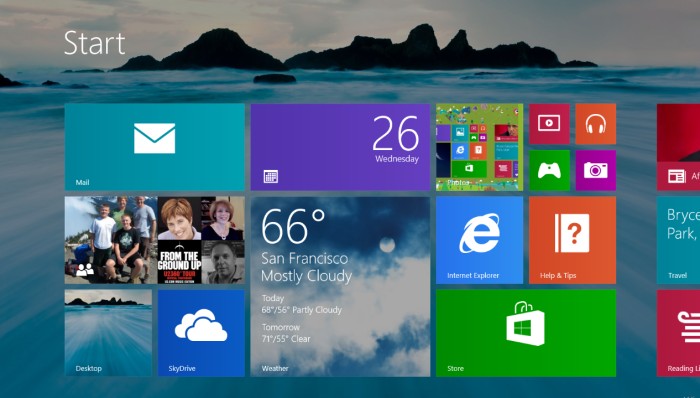Click the Start heading text

click(94, 43)
